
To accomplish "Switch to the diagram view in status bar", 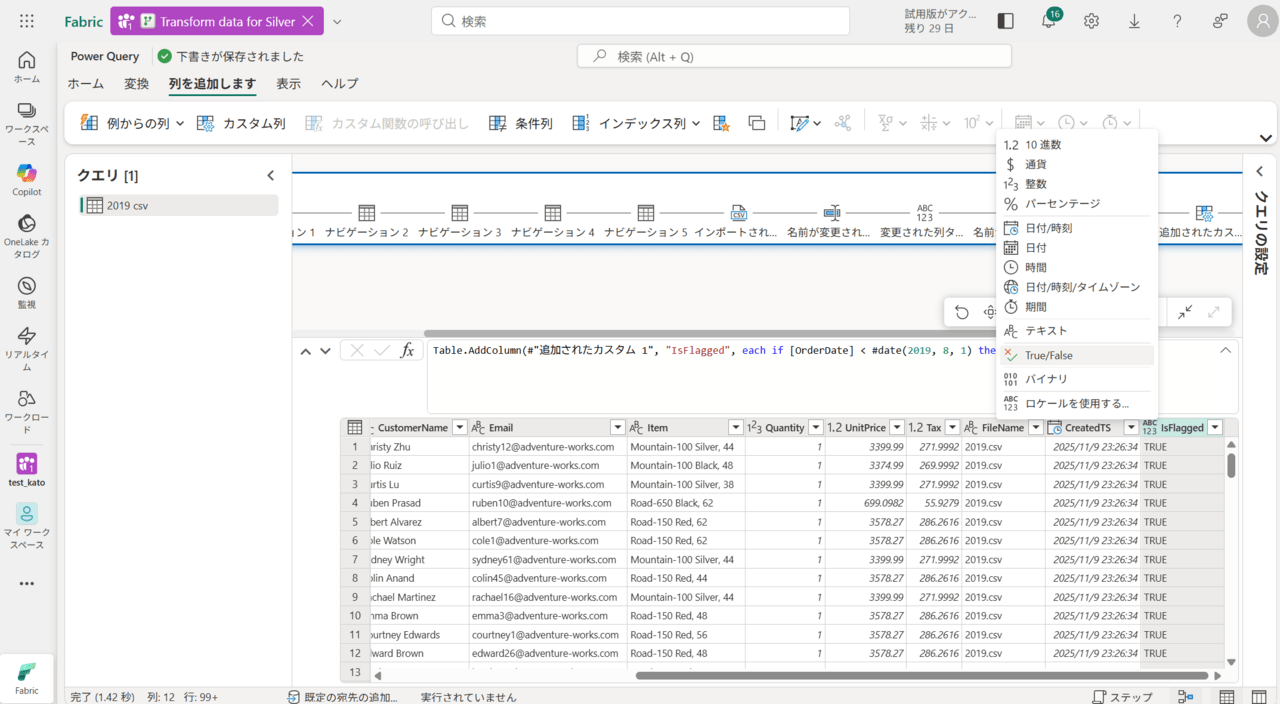I will coord(1185,696).
